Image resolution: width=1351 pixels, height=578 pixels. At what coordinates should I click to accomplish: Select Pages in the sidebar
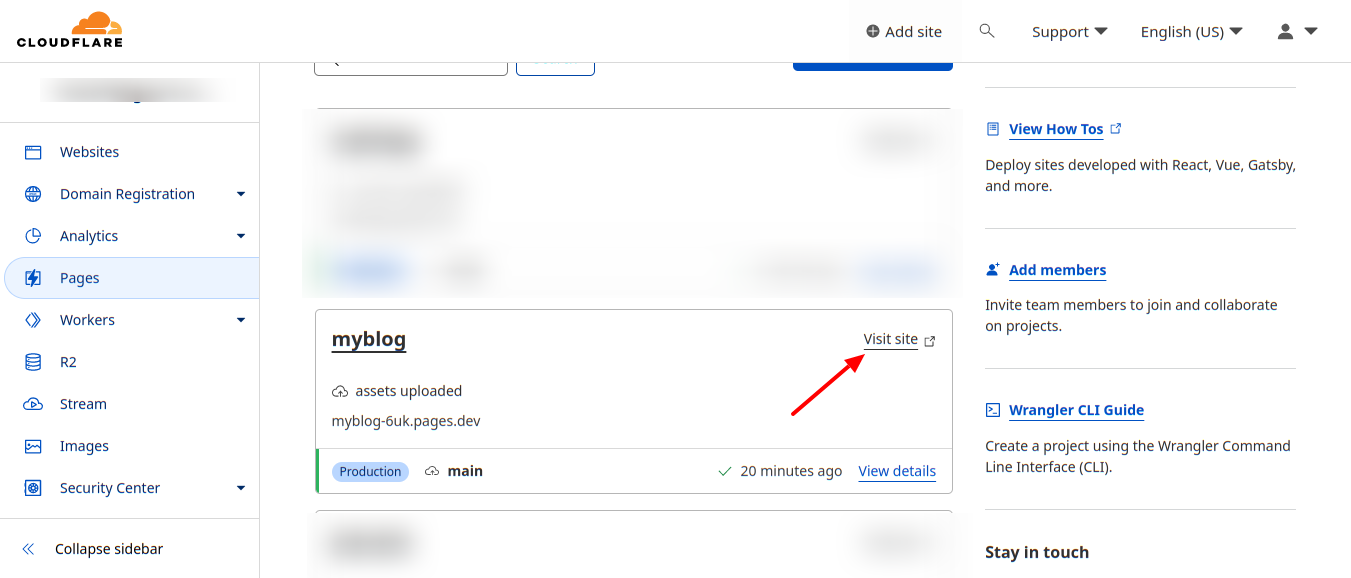pyautogui.click(x=80, y=278)
